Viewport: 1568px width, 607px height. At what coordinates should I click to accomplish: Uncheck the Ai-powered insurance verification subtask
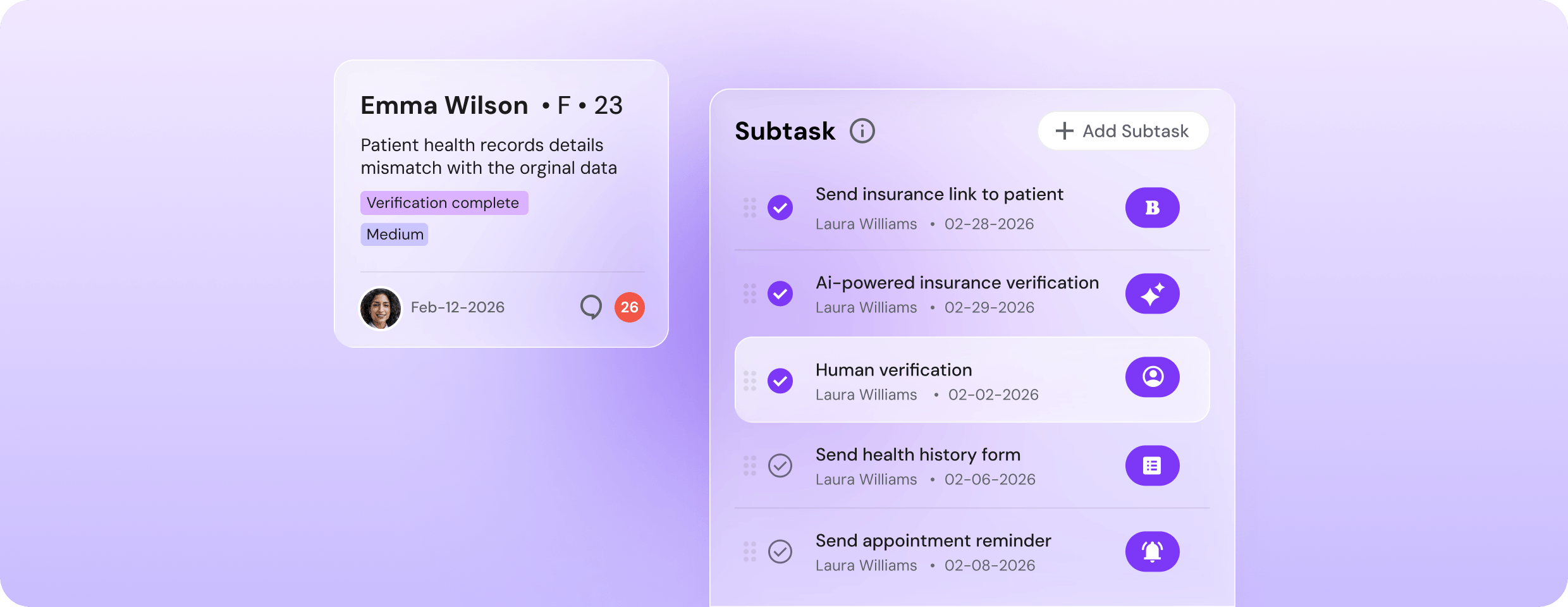(780, 293)
